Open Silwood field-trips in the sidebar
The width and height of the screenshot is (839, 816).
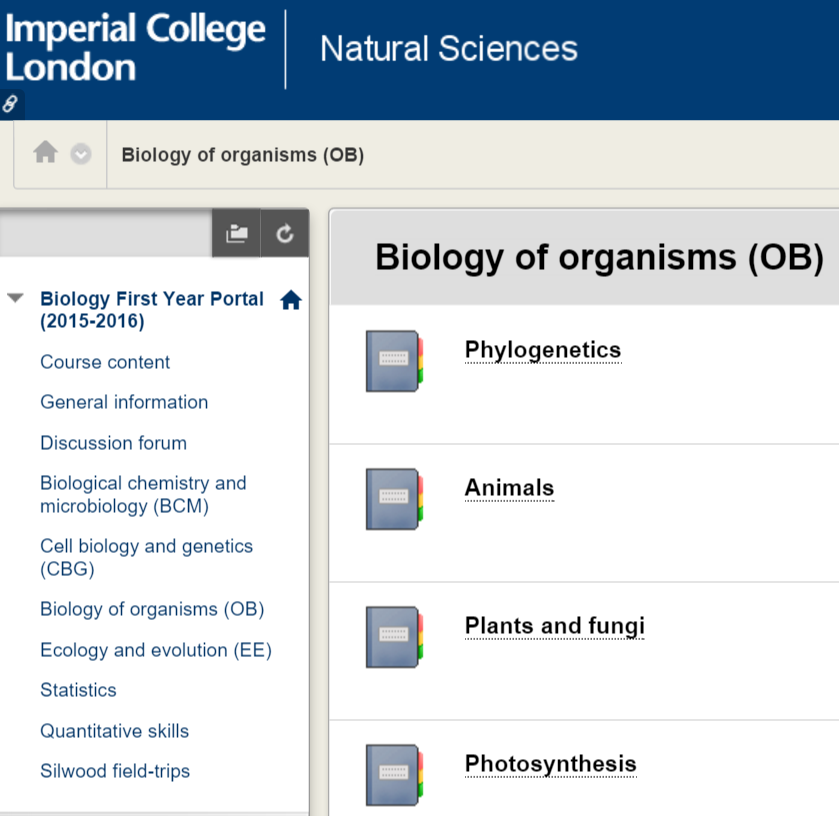[114, 771]
